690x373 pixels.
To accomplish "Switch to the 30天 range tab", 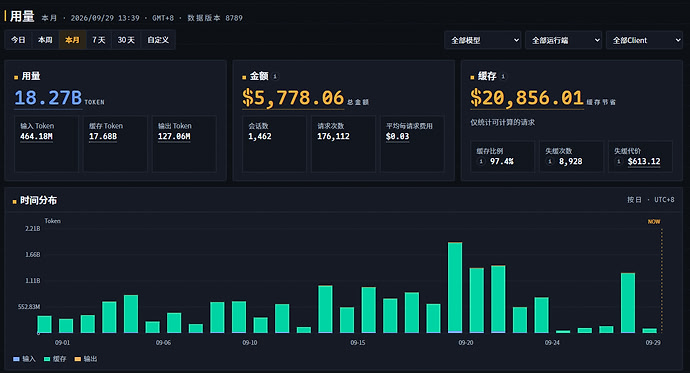I will pyautogui.click(x=126, y=40).
